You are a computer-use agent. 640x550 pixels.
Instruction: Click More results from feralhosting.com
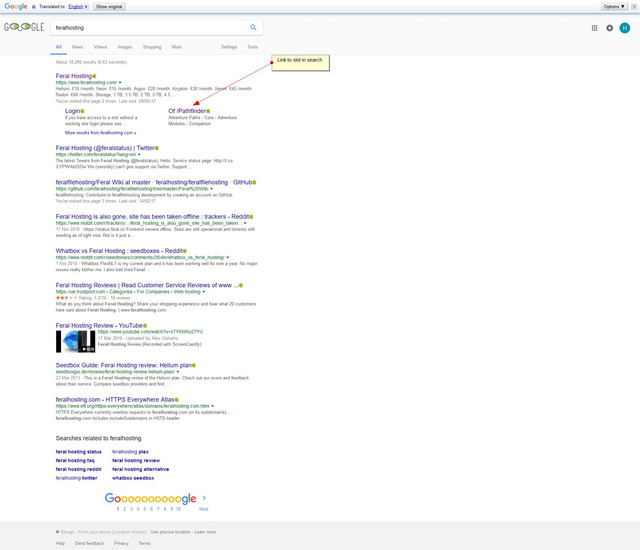click(100, 133)
